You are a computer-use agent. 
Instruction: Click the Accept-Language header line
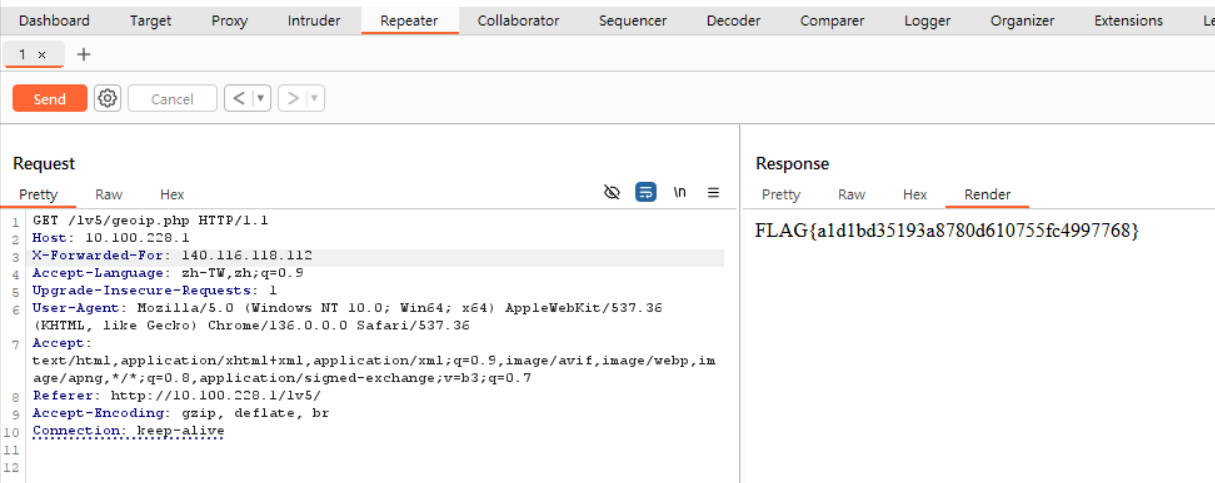coord(168,273)
